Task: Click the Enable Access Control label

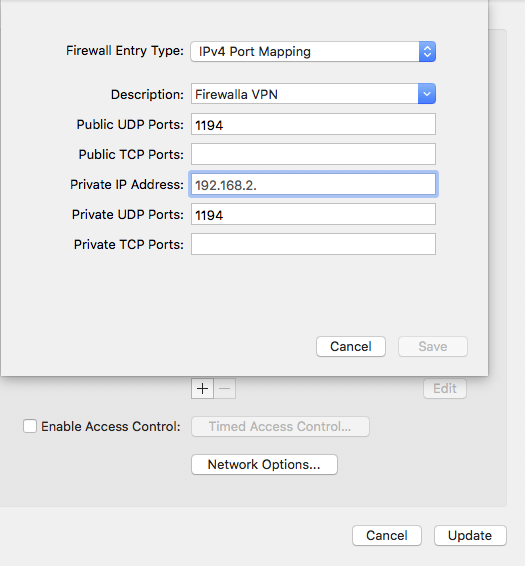Action: [x=110, y=426]
